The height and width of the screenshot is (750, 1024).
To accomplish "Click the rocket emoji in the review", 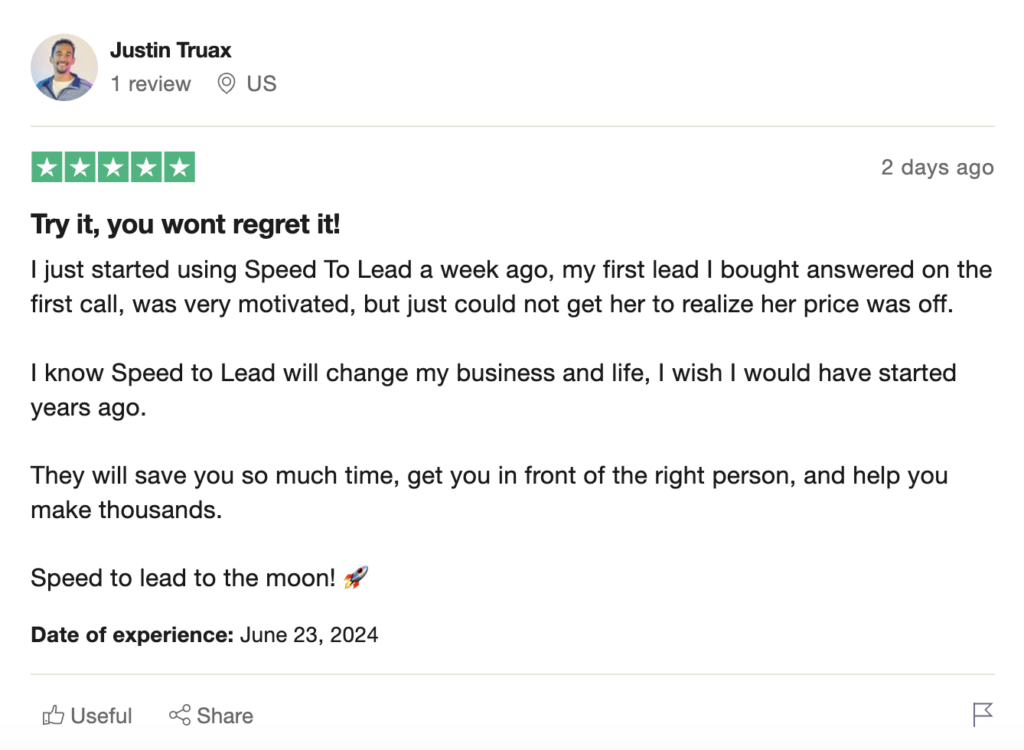I will 356,577.
